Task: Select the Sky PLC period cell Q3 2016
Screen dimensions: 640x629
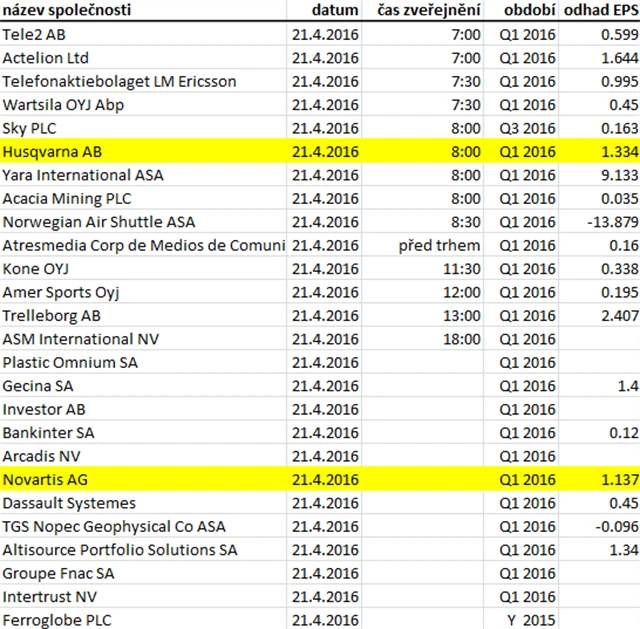Action: (x=527, y=128)
